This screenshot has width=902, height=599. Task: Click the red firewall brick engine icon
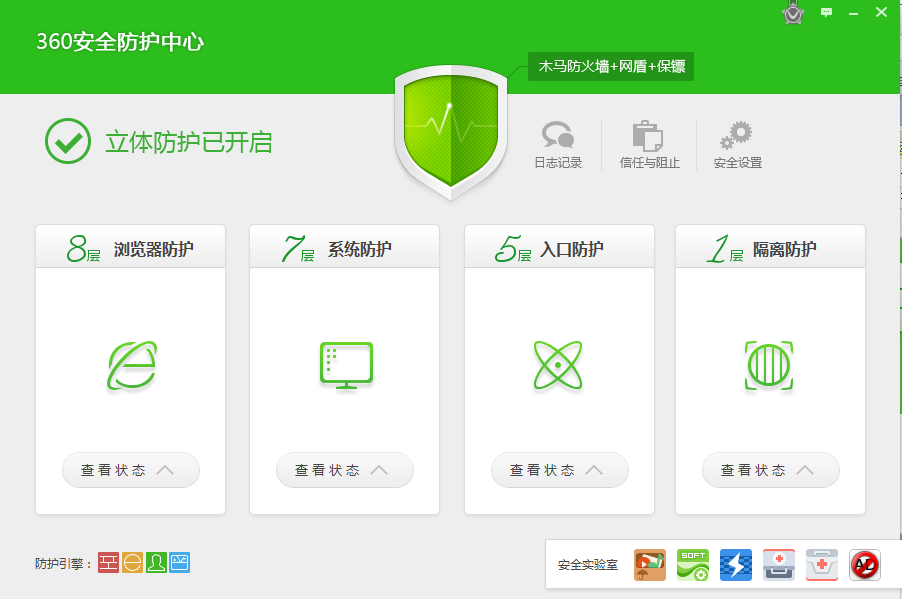pyautogui.click(x=108, y=562)
